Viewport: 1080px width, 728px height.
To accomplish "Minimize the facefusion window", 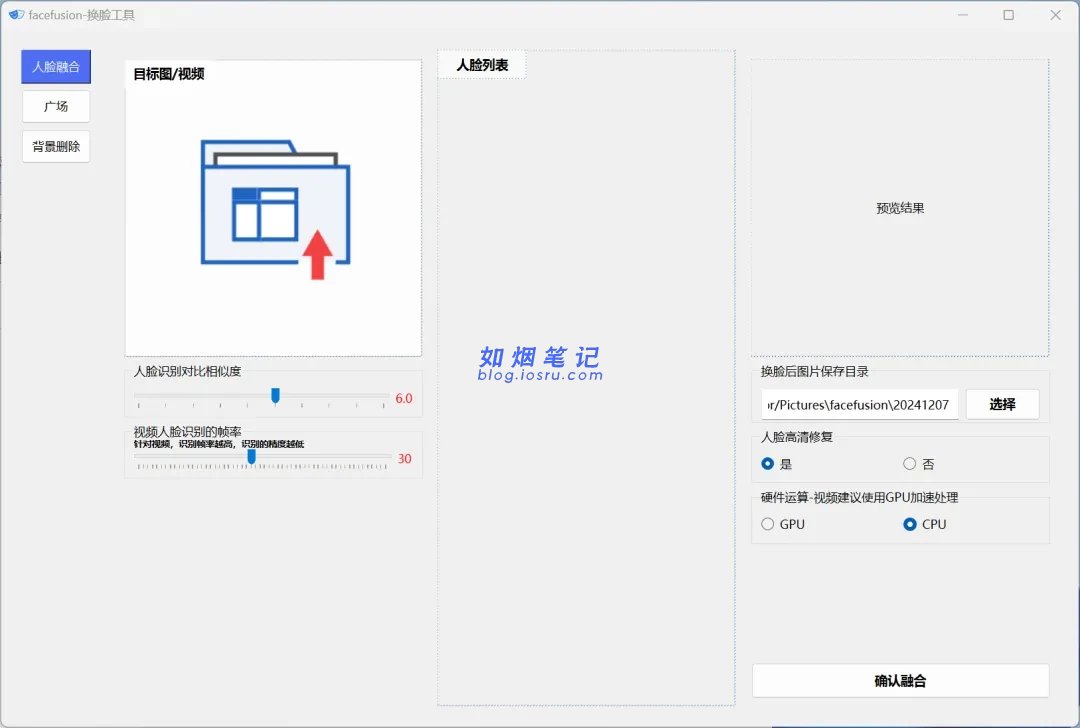I will pyautogui.click(x=963, y=15).
